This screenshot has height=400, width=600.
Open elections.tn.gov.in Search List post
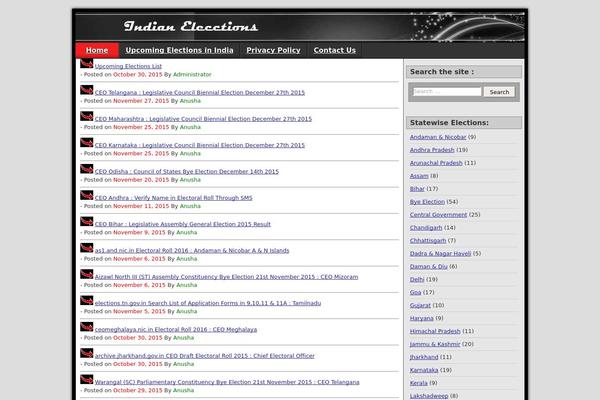(208, 303)
